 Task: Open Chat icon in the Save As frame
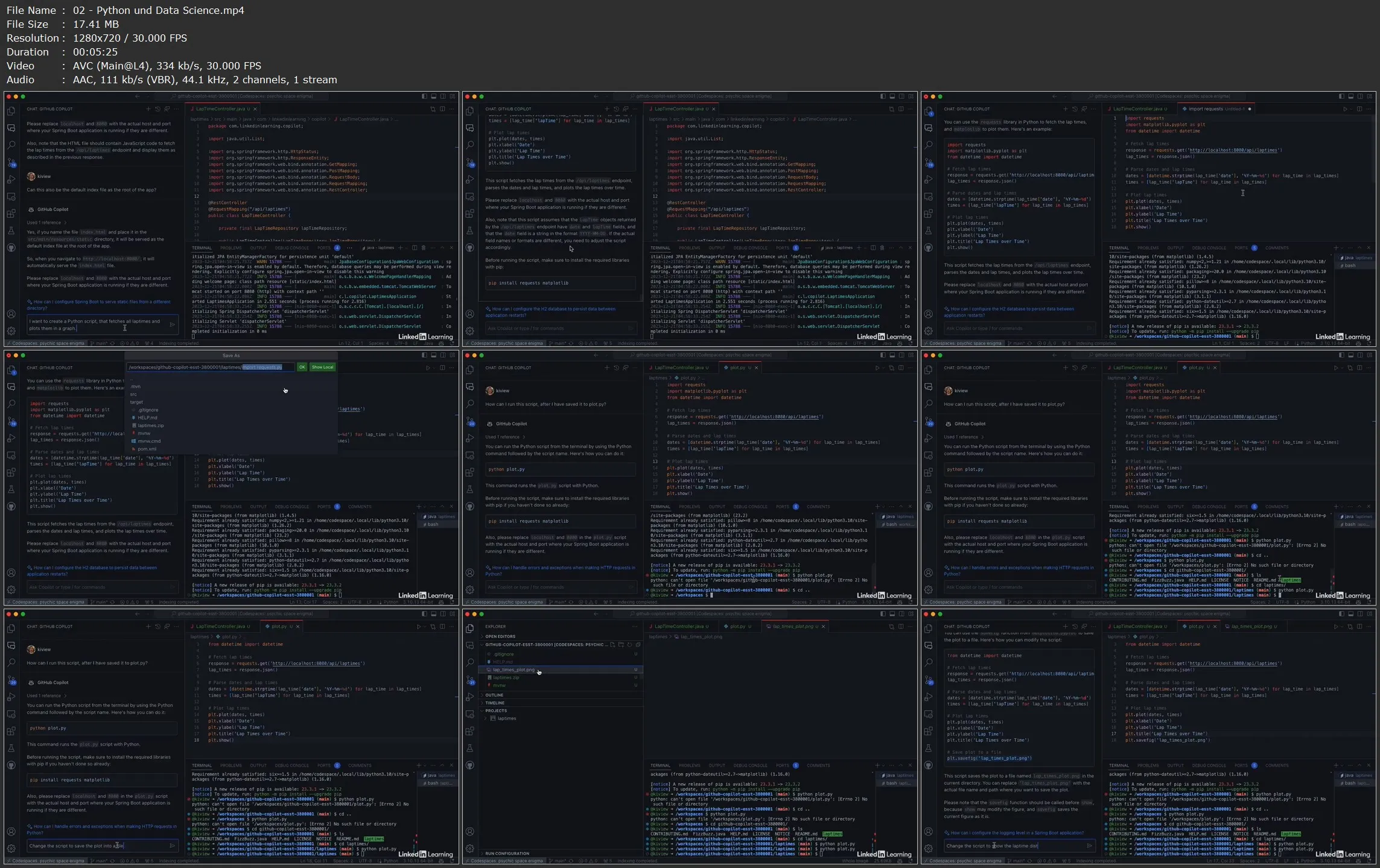tap(11, 387)
